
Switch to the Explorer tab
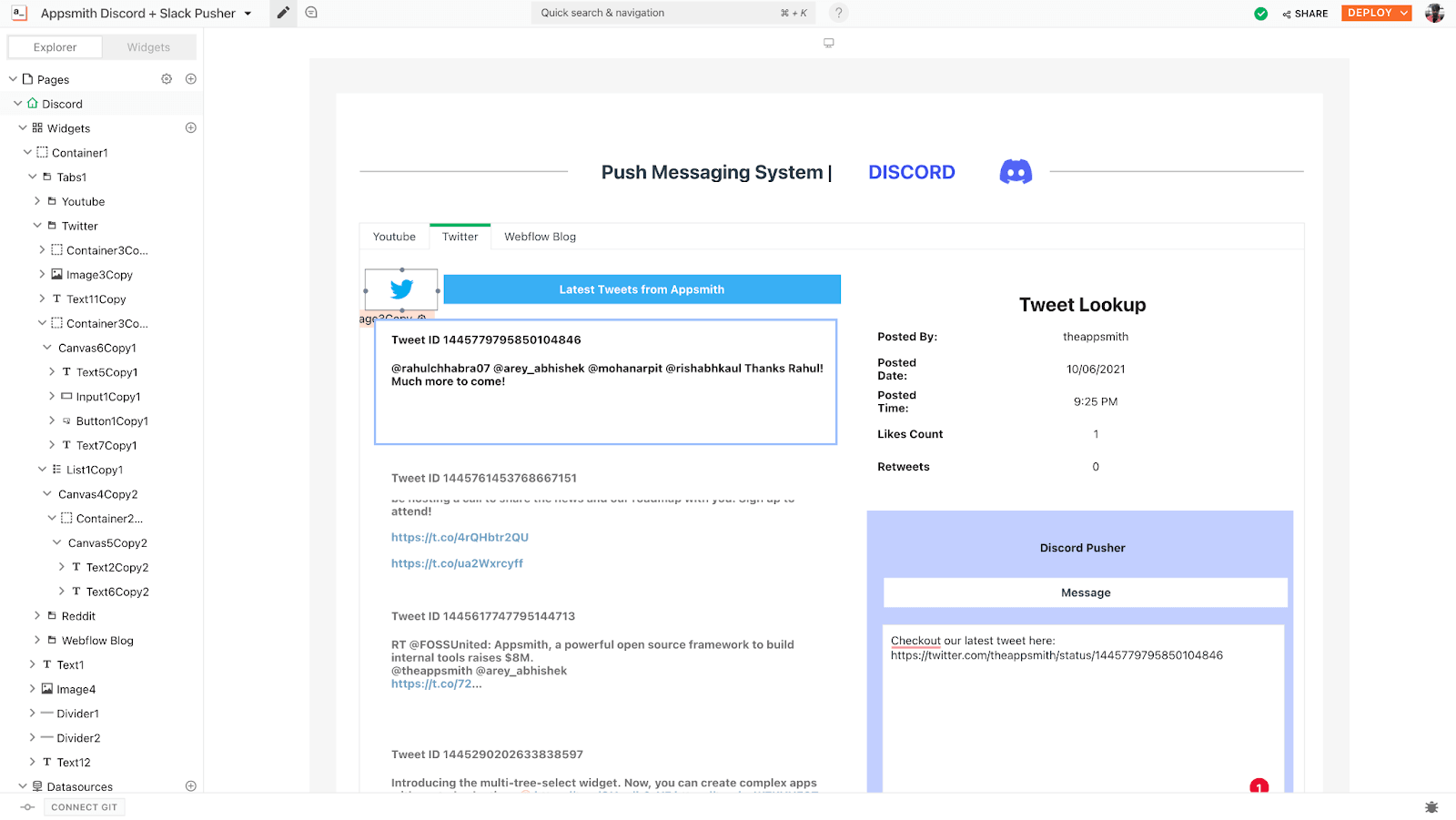pyautogui.click(x=55, y=47)
